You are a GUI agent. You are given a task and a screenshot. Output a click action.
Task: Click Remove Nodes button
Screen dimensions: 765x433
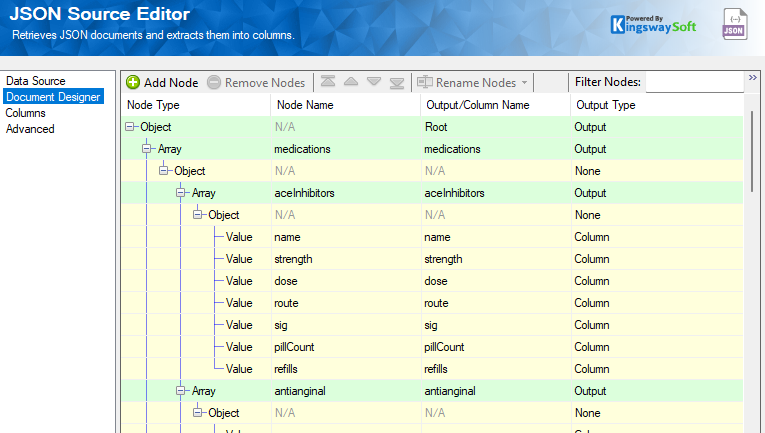[x=256, y=82]
